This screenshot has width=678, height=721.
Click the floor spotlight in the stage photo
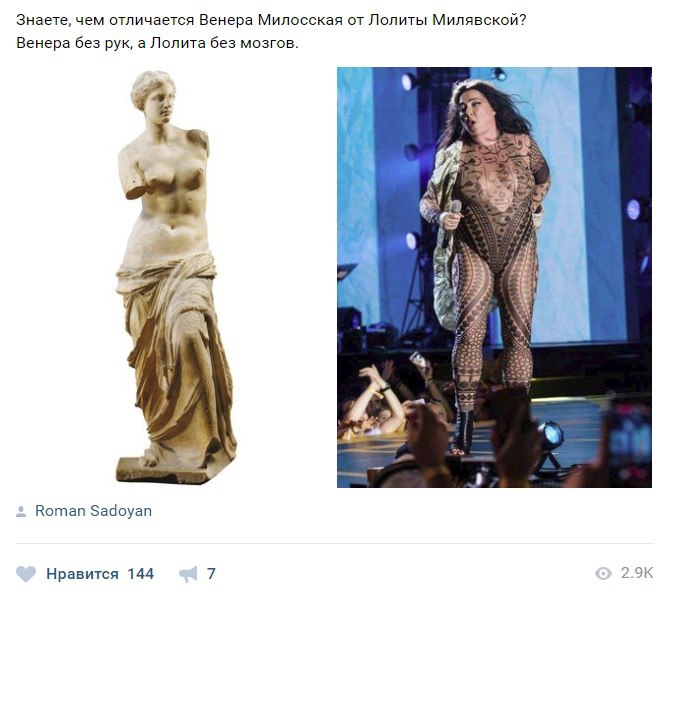(x=550, y=436)
